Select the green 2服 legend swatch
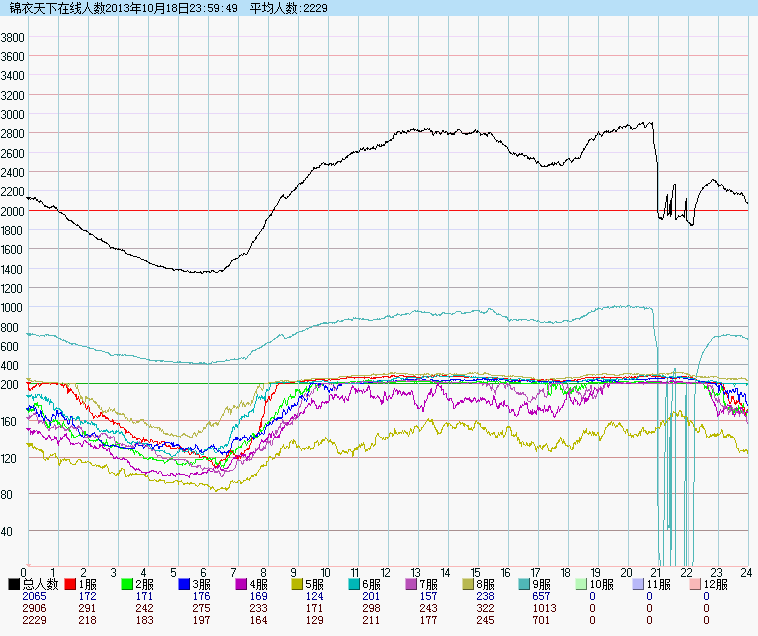The height and width of the screenshot is (636, 758). click(128, 583)
